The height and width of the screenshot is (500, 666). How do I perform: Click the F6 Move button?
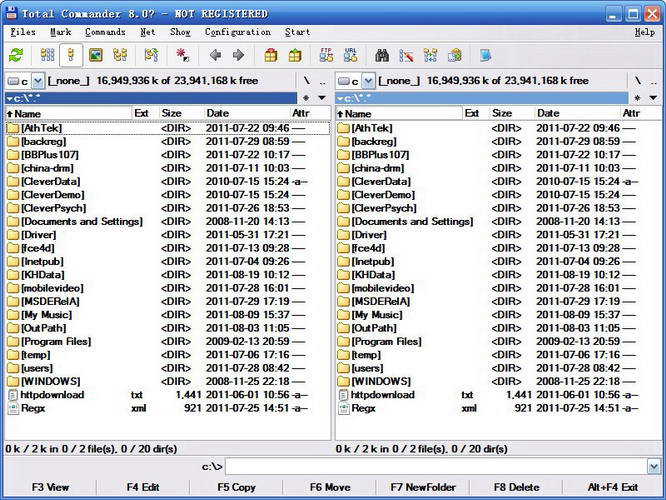pos(330,487)
